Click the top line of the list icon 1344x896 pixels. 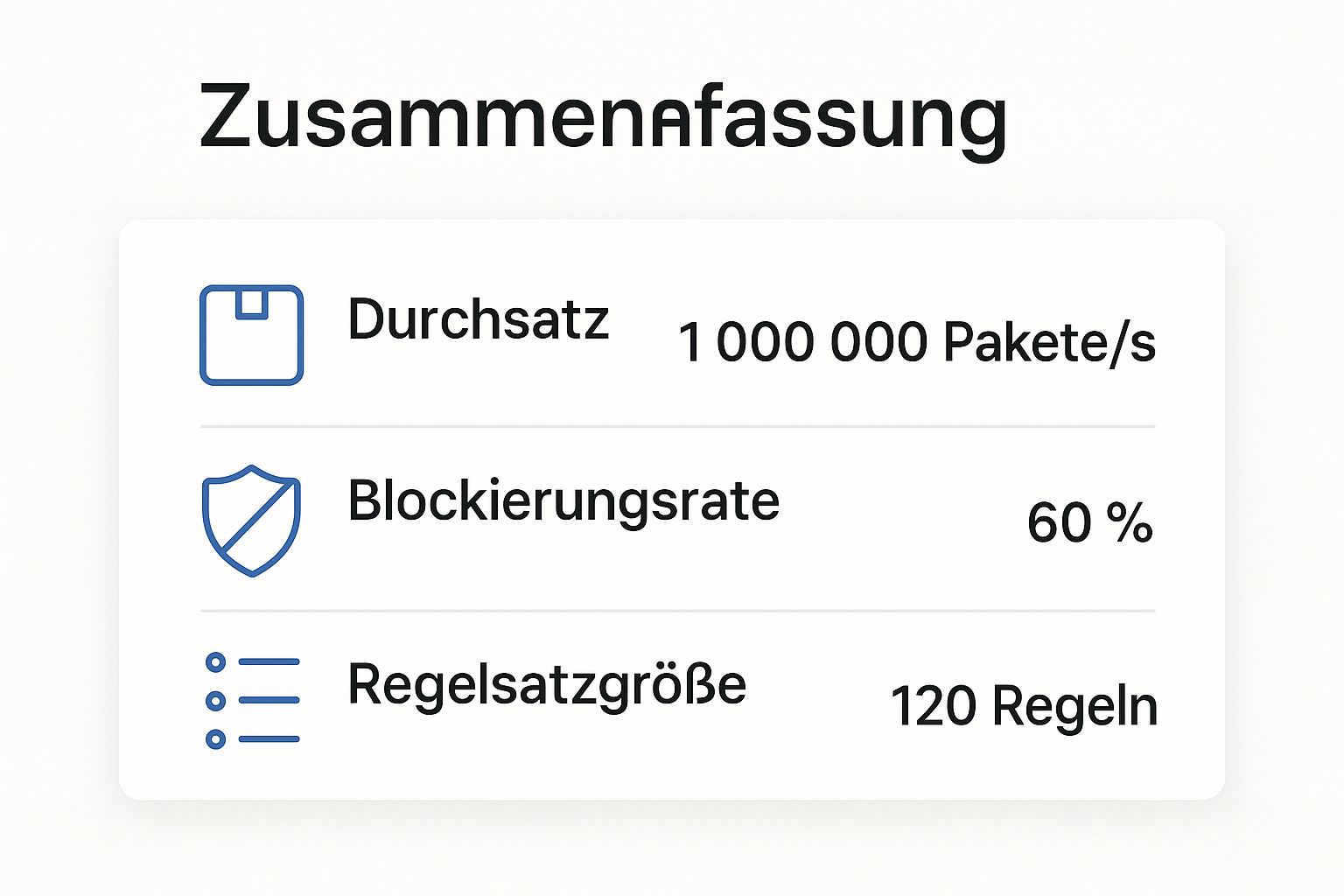pos(269,662)
